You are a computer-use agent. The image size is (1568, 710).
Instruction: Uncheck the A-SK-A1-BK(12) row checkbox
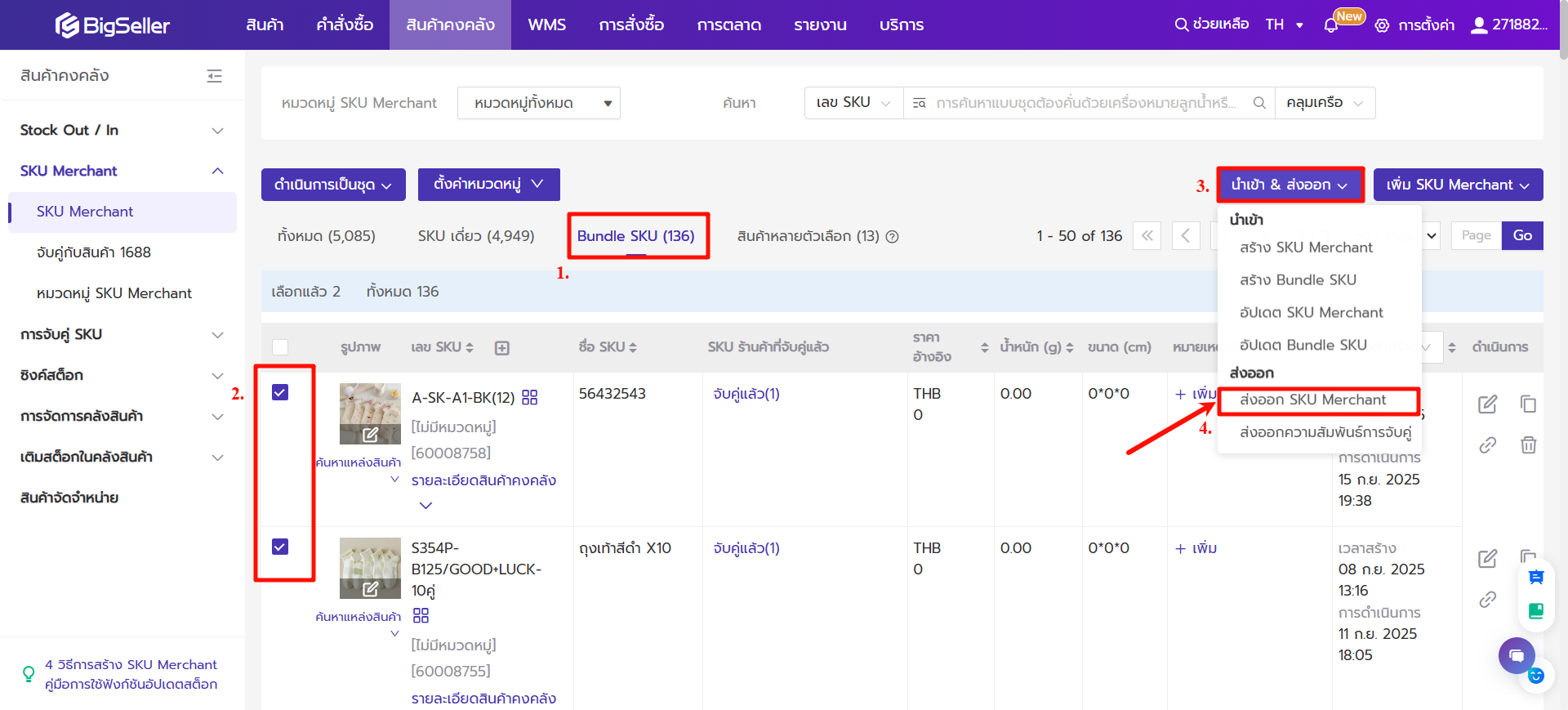pyautogui.click(x=280, y=392)
